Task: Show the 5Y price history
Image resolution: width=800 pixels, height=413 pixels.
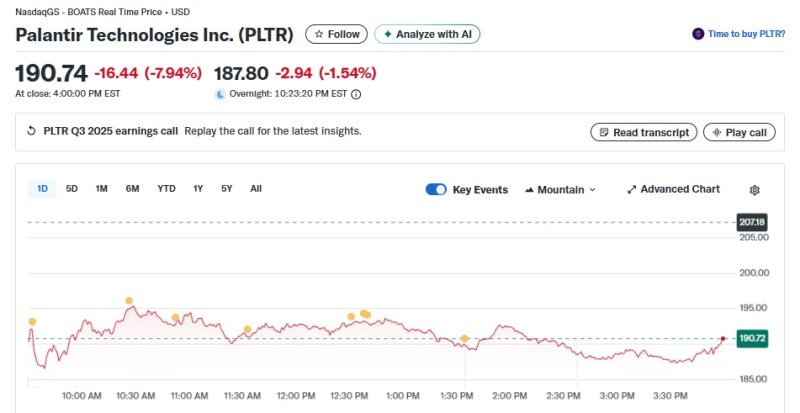Action: point(227,189)
